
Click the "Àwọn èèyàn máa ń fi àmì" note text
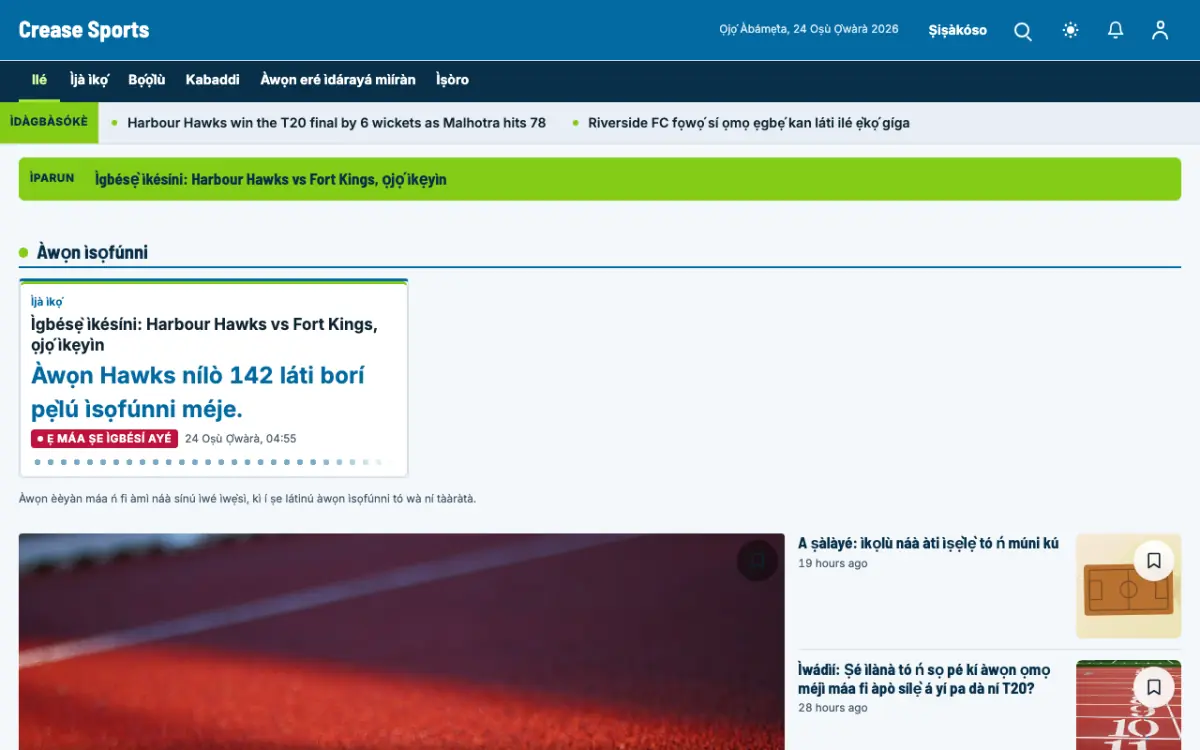(247, 498)
